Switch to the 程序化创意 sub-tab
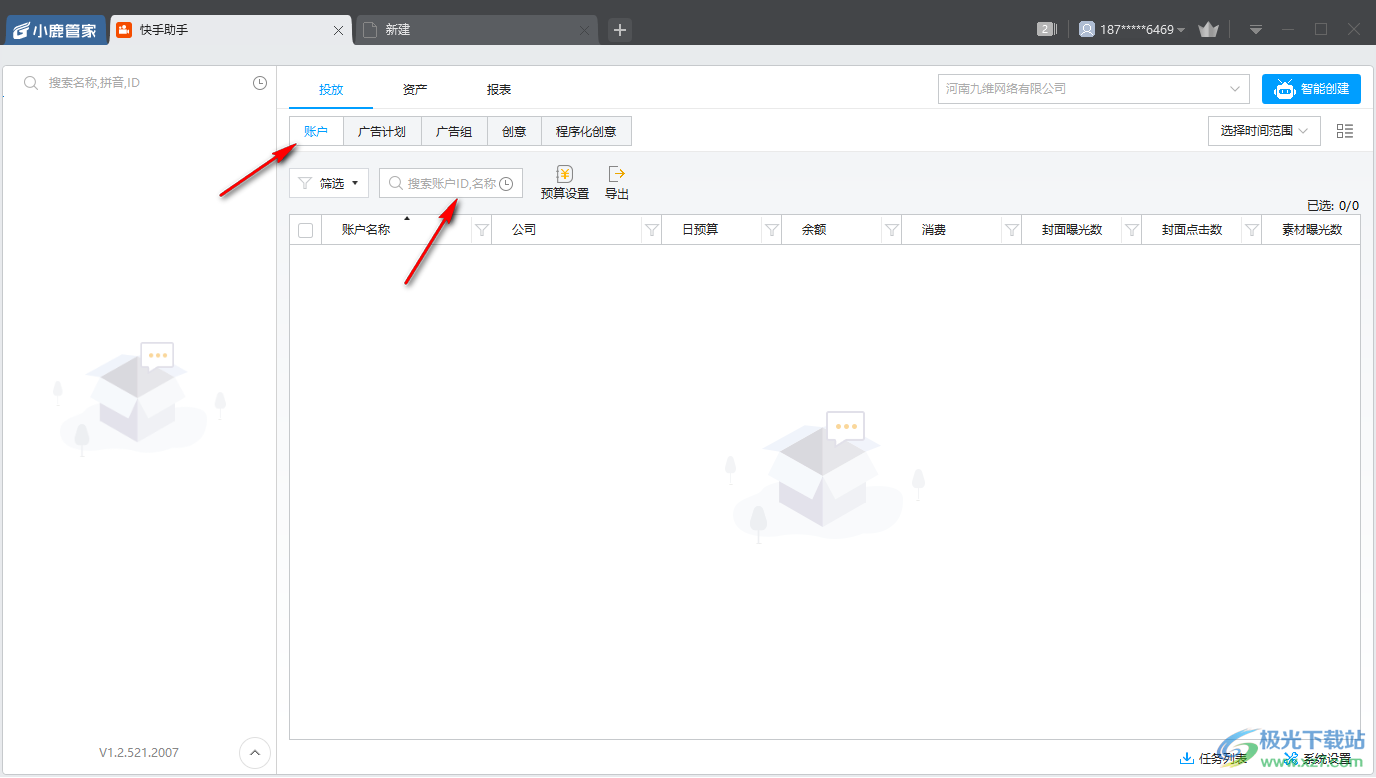 pos(586,132)
